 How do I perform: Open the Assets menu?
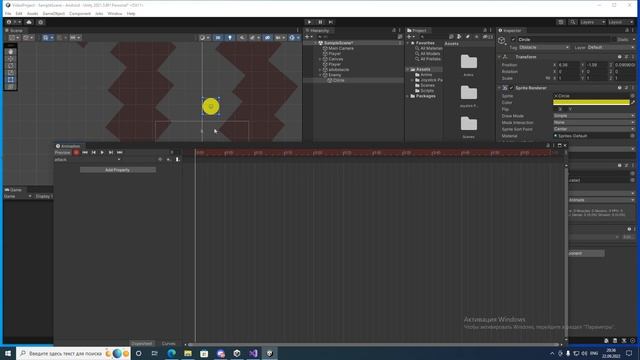32,13
